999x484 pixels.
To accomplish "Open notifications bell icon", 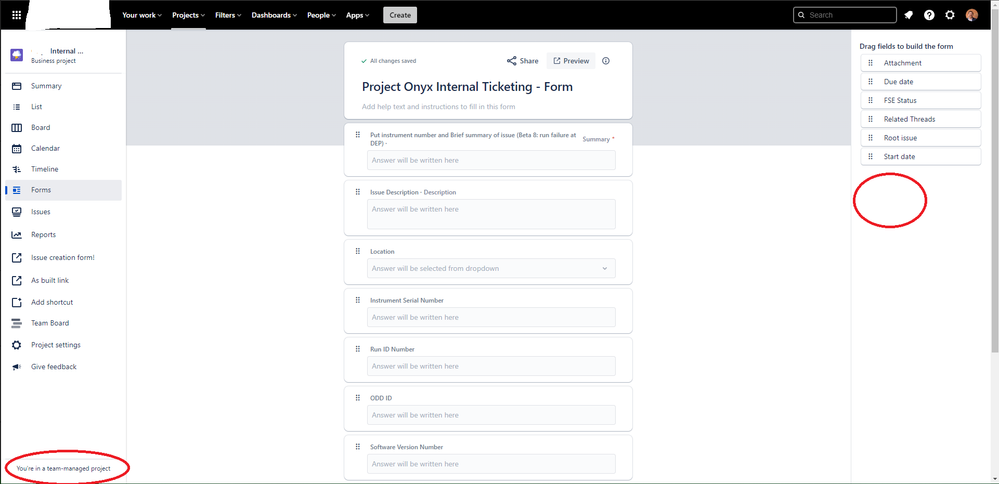I will 909,15.
